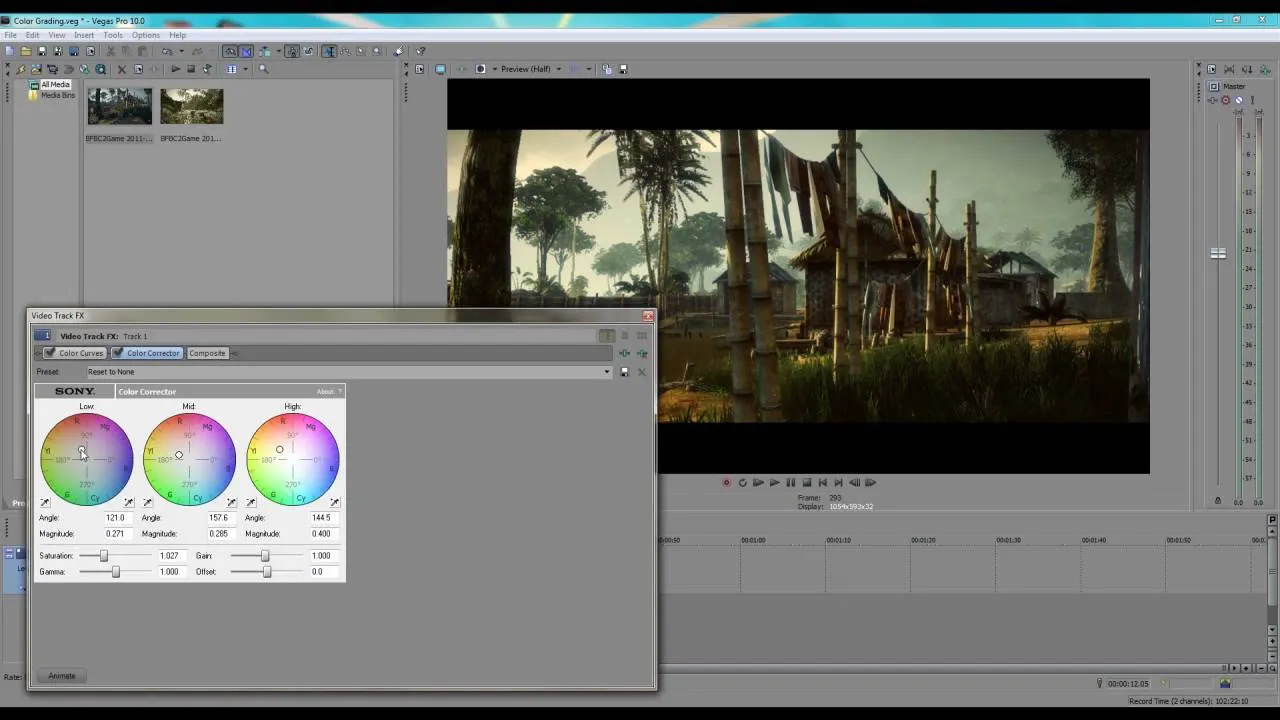Screen dimensions: 1280x720
Task: Save the preset with the floppy disk icon
Action: (x=624, y=372)
